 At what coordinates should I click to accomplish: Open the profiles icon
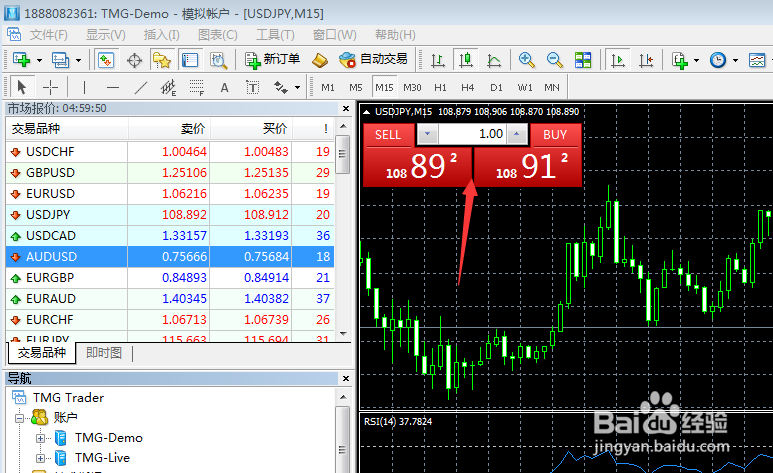pos(60,60)
